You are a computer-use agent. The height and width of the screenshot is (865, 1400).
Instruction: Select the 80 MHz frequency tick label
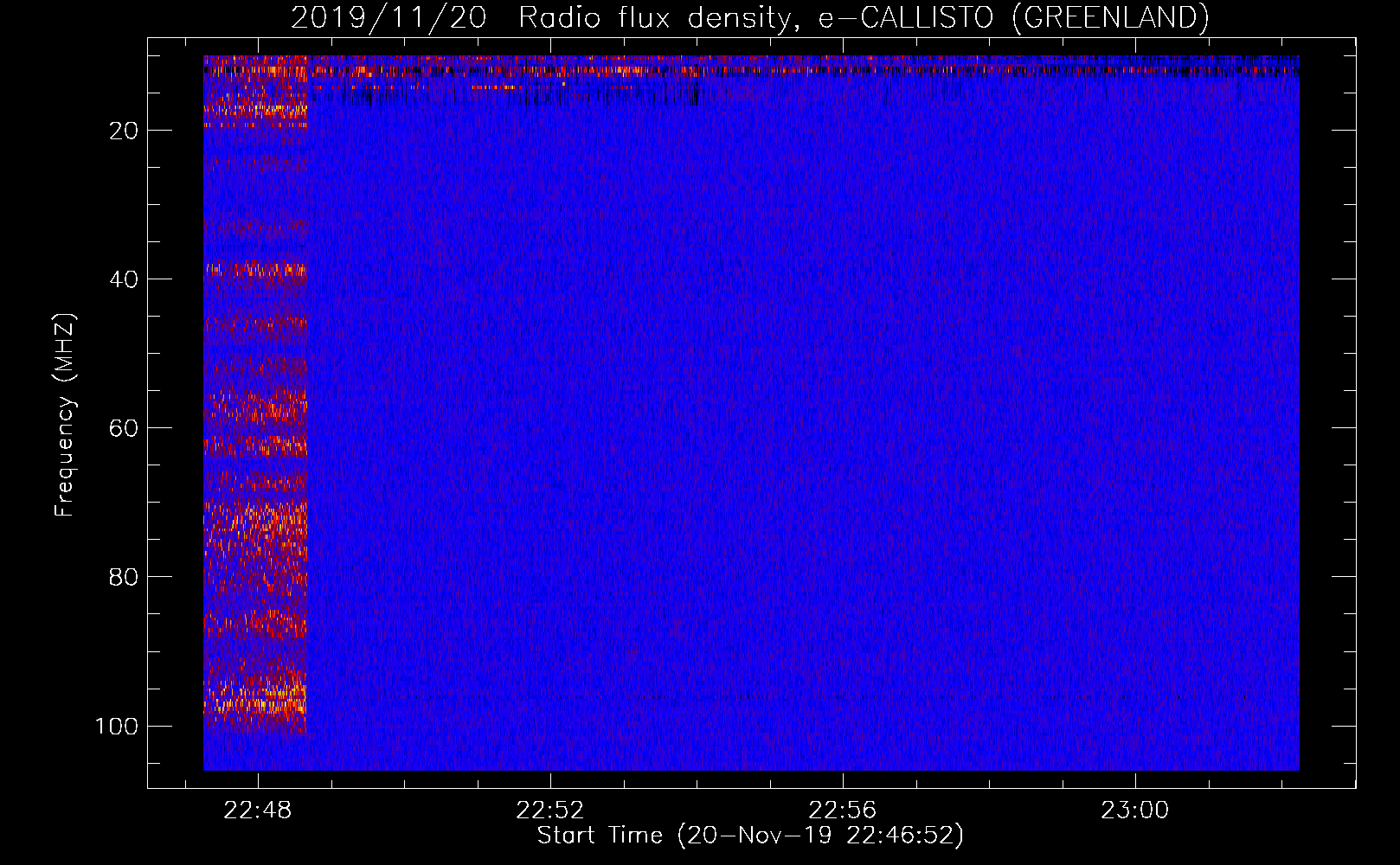click(x=124, y=577)
